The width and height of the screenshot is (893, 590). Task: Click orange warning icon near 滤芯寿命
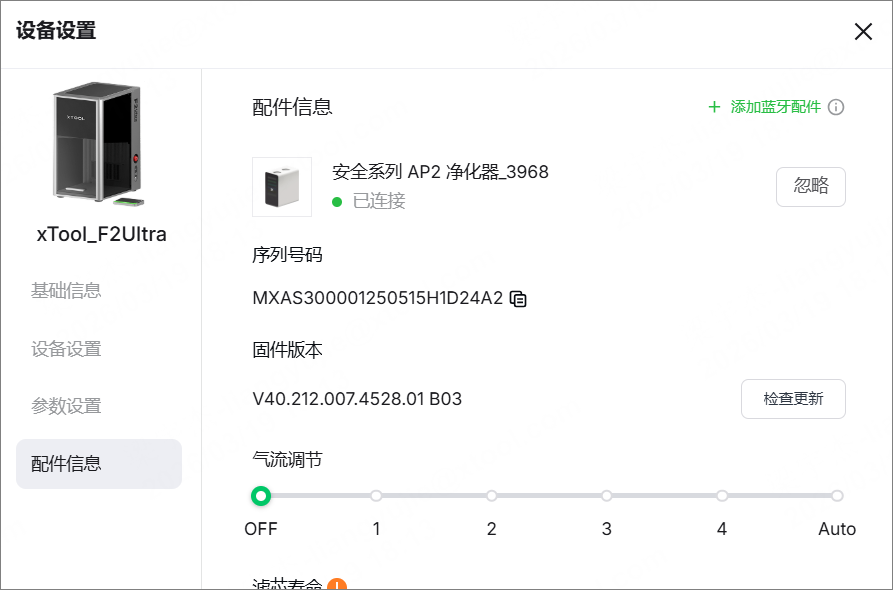coord(337,584)
